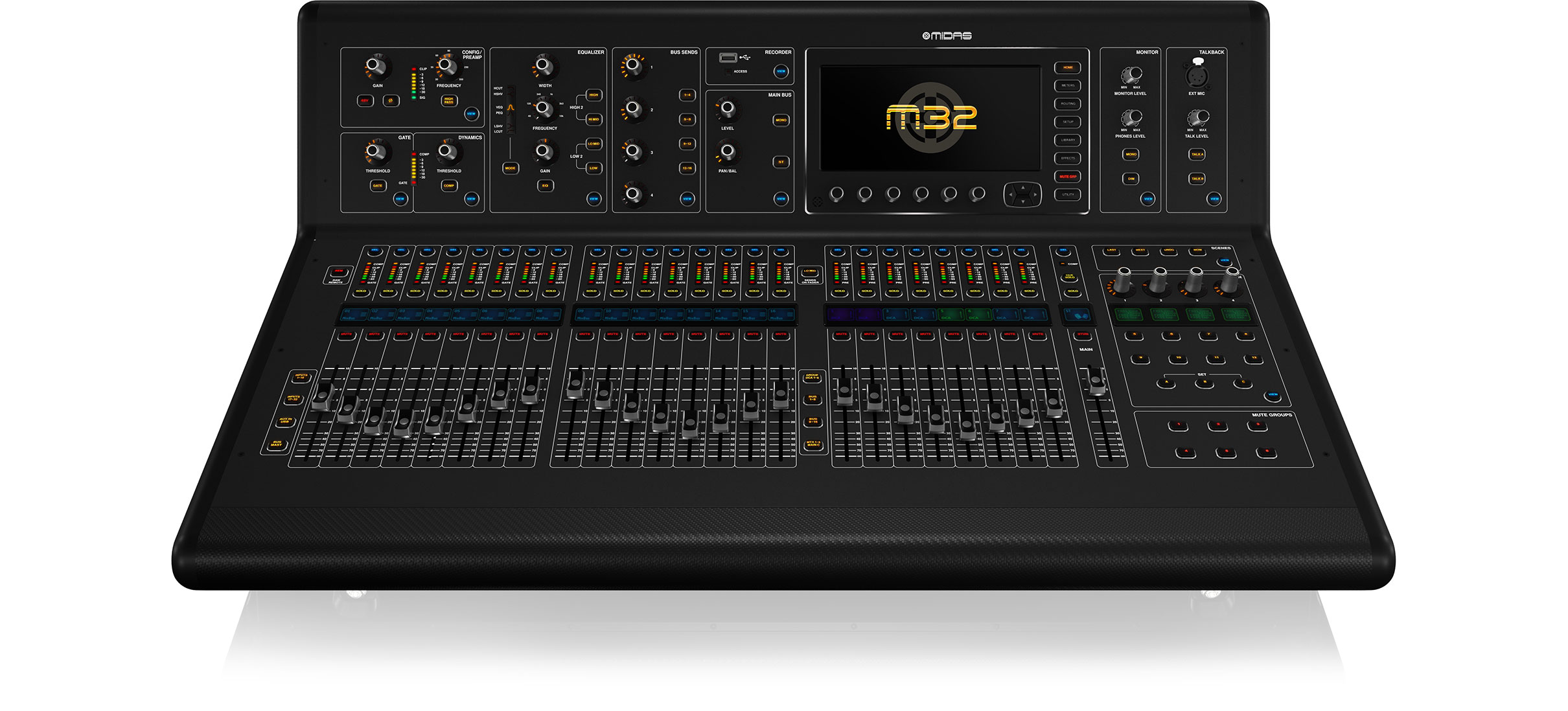The height and width of the screenshot is (711, 1568).
Task: Click the M32 display screen
Action: pyautogui.click(x=930, y=119)
